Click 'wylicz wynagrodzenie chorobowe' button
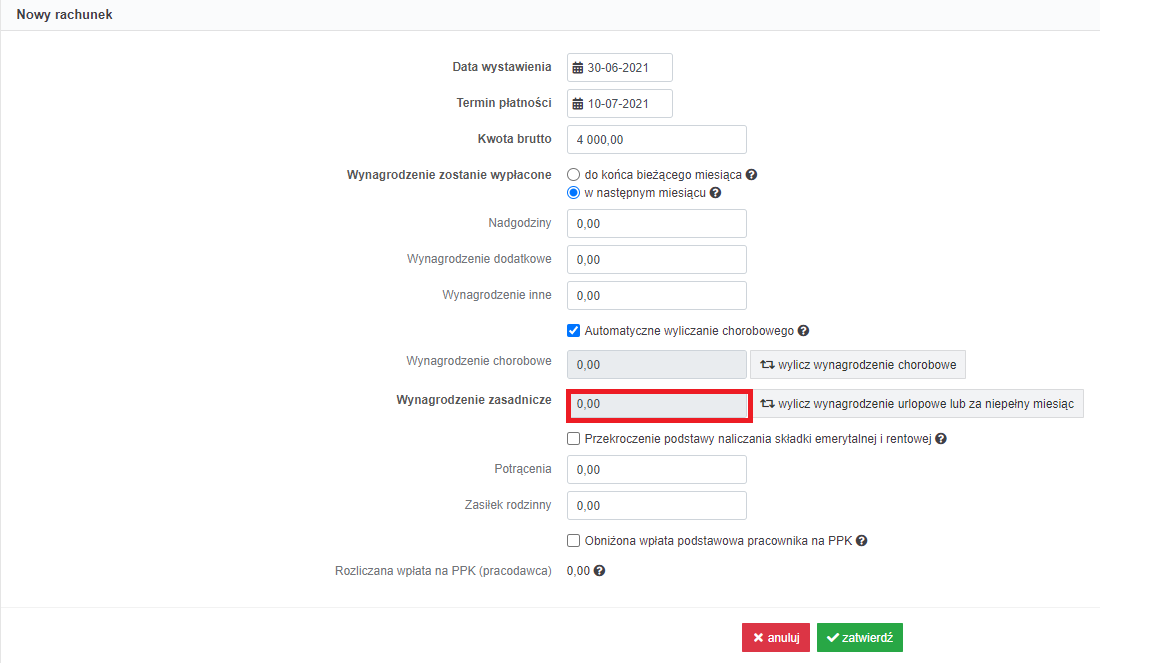Screen dimensions: 1152x663 click(857, 365)
